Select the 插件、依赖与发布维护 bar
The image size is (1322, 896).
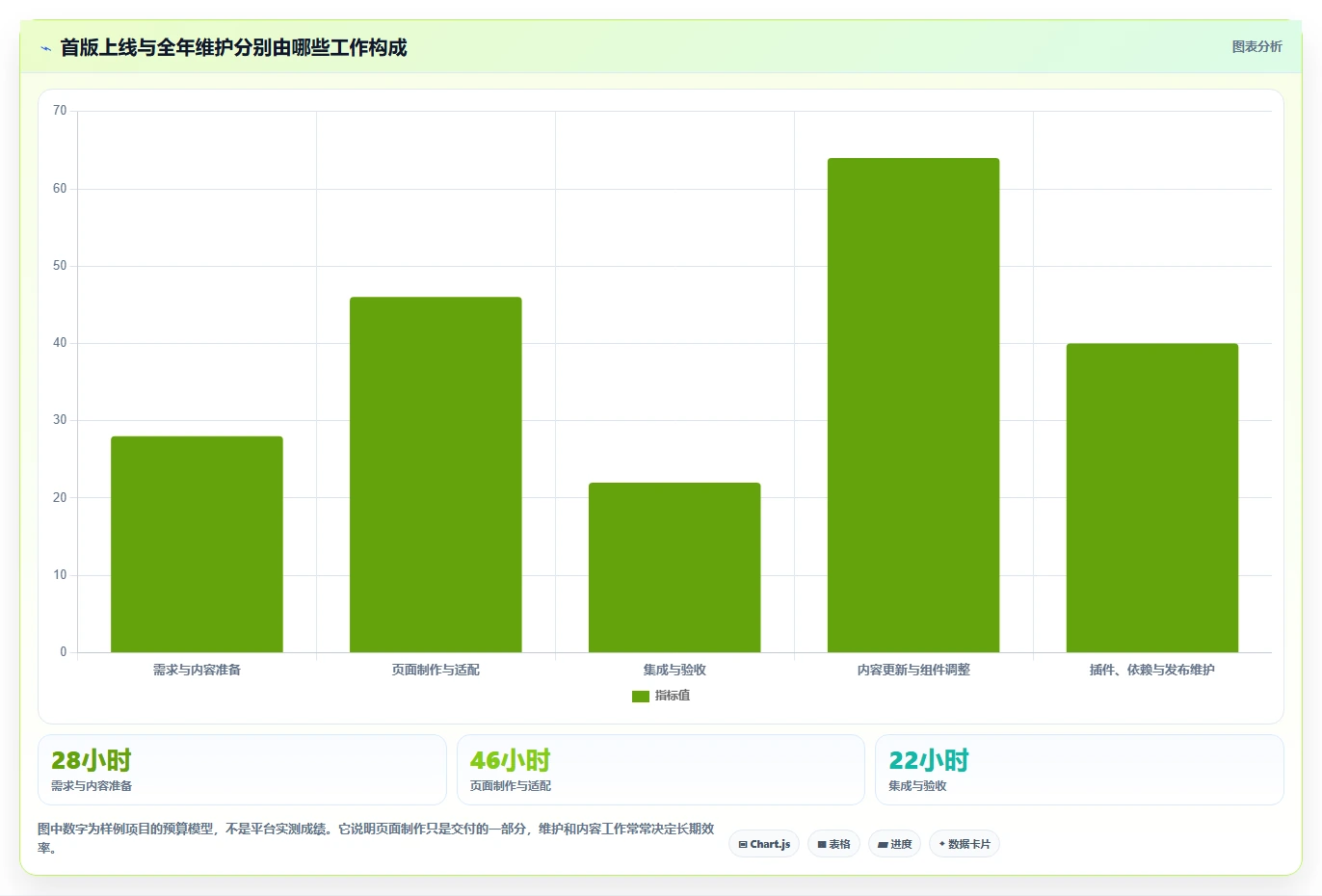click(1152, 498)
